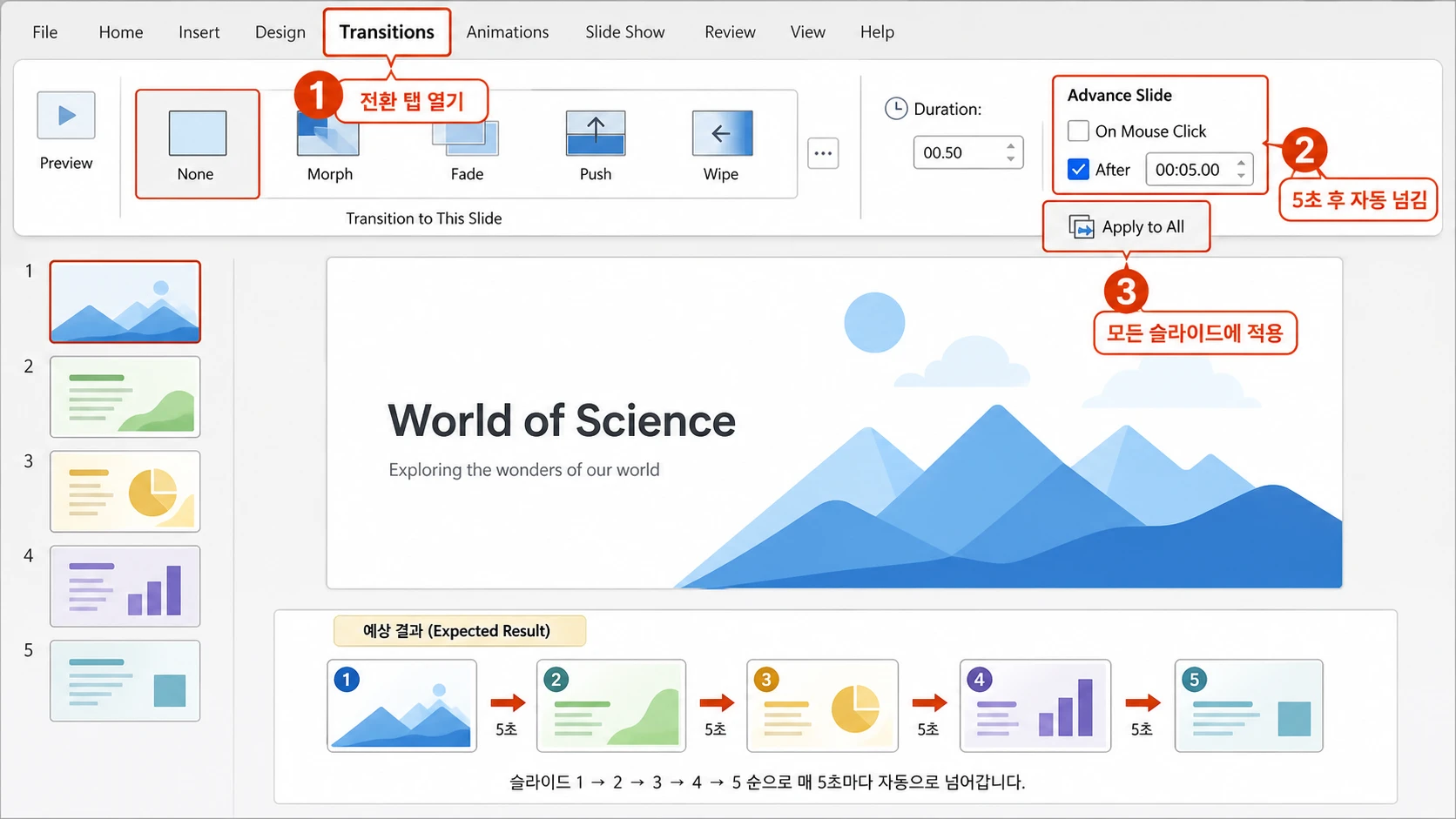This screenshot has height=819, width=1456.
Task: Uncheck the After checkbox
Action: point(1078,170)
